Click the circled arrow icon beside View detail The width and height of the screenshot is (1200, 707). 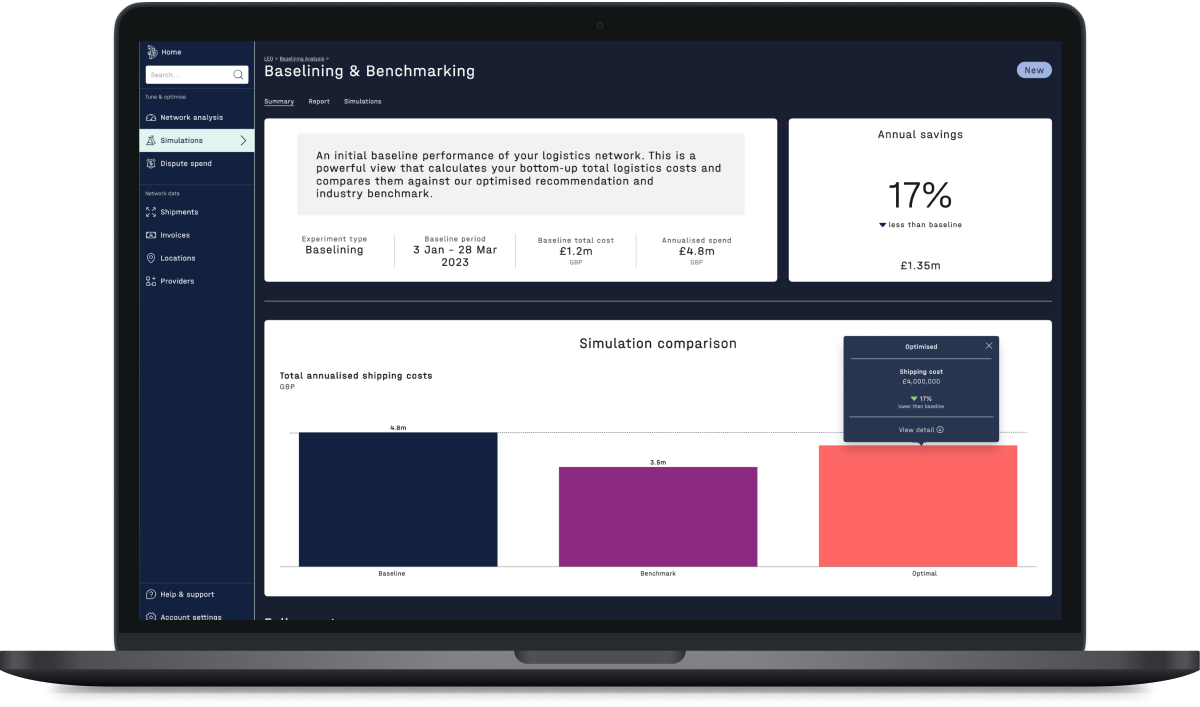(940, 429)
